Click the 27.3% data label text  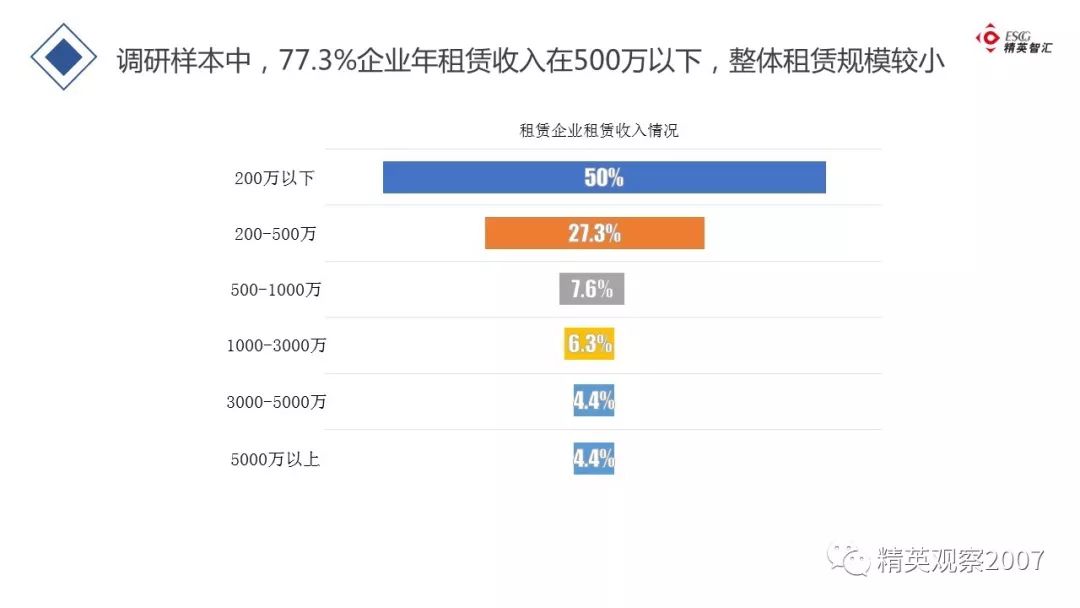point(594,233)
